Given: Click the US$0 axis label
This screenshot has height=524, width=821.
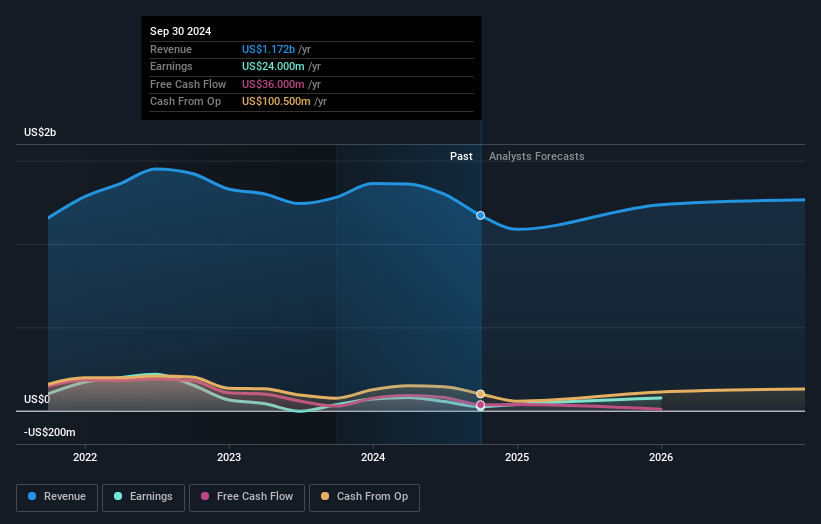Looking at the screenshot, I should click(x=37, y=399).
